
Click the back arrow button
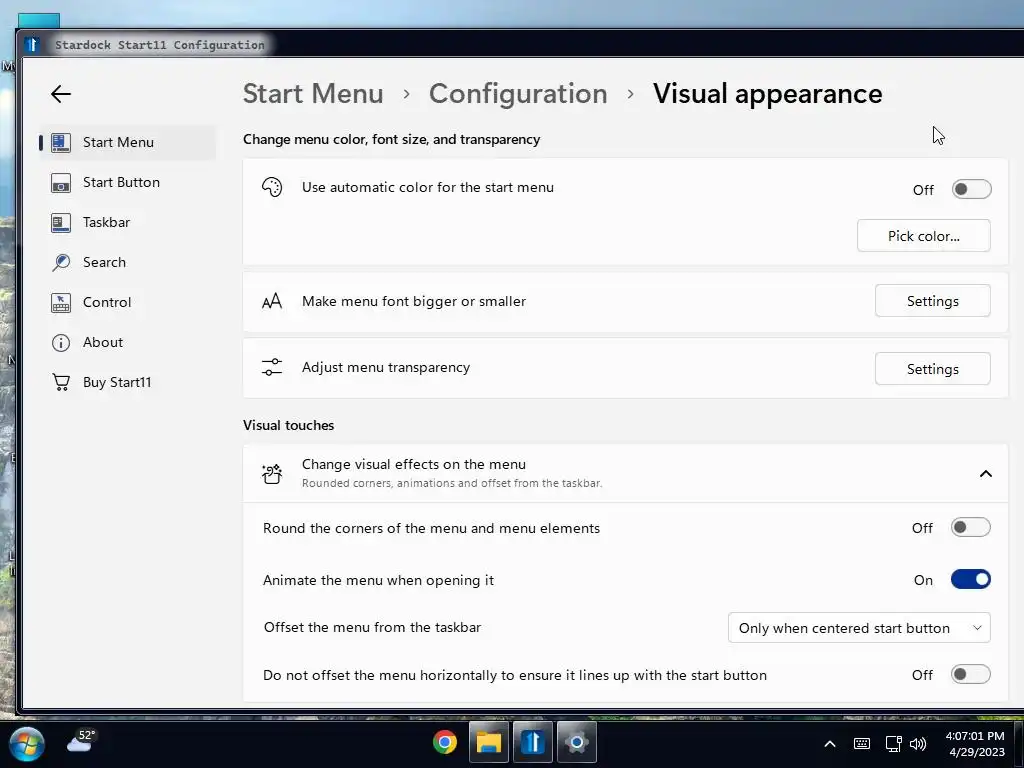click(x=61, y=94)
